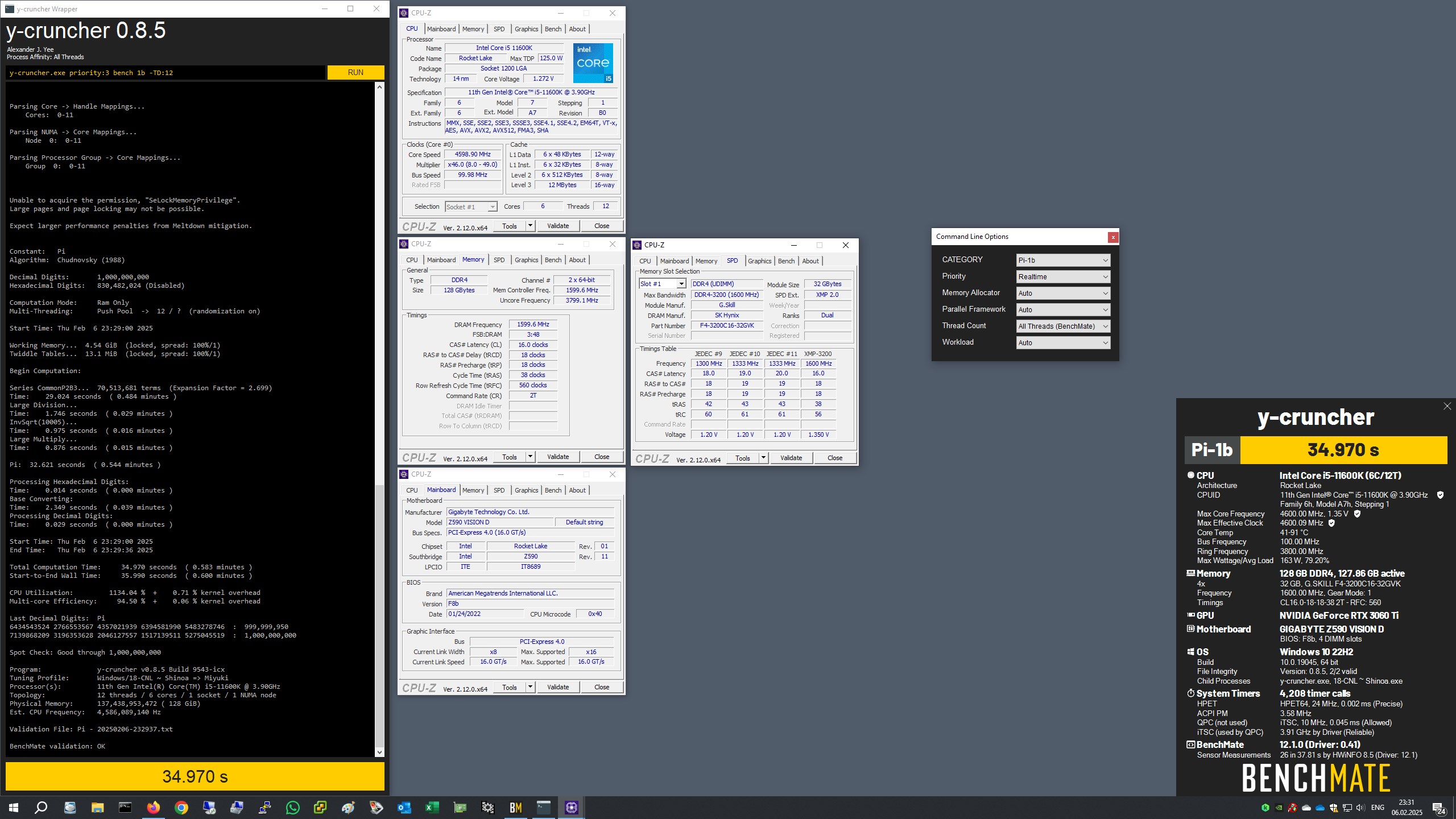Open the CATEGORY dropdown showing Pi-1b
Screen dimensions: 1456x819
(x=1063, y=260)
